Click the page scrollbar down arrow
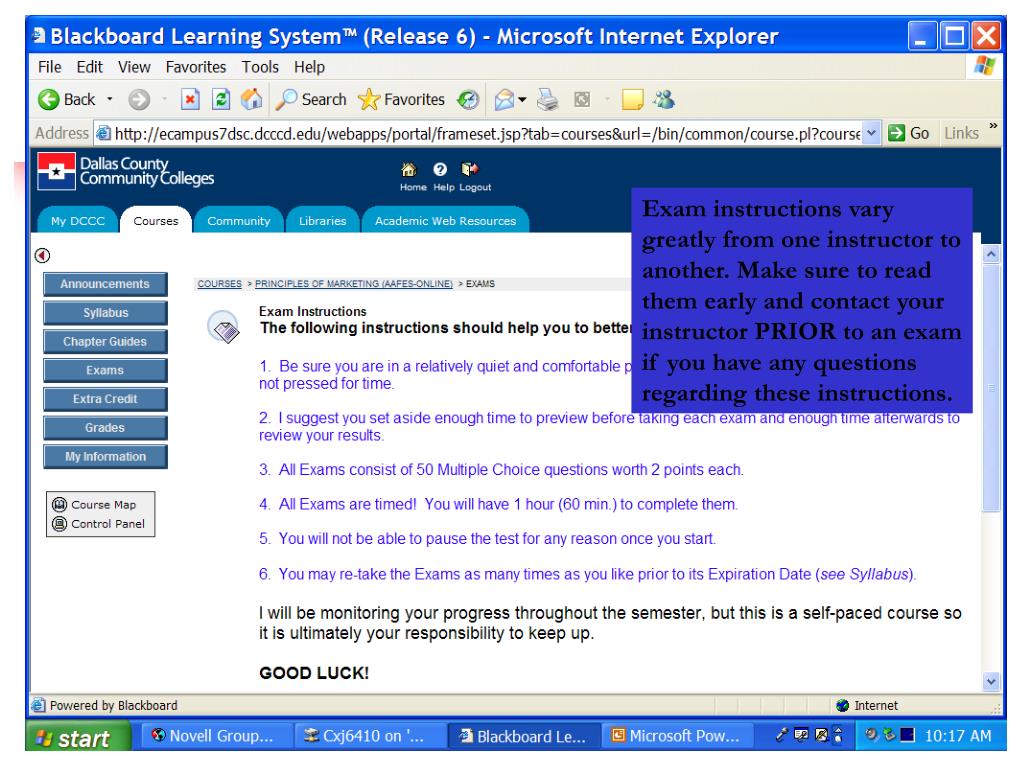Screen dimensions: 1024x768 (x=991, y=682)
